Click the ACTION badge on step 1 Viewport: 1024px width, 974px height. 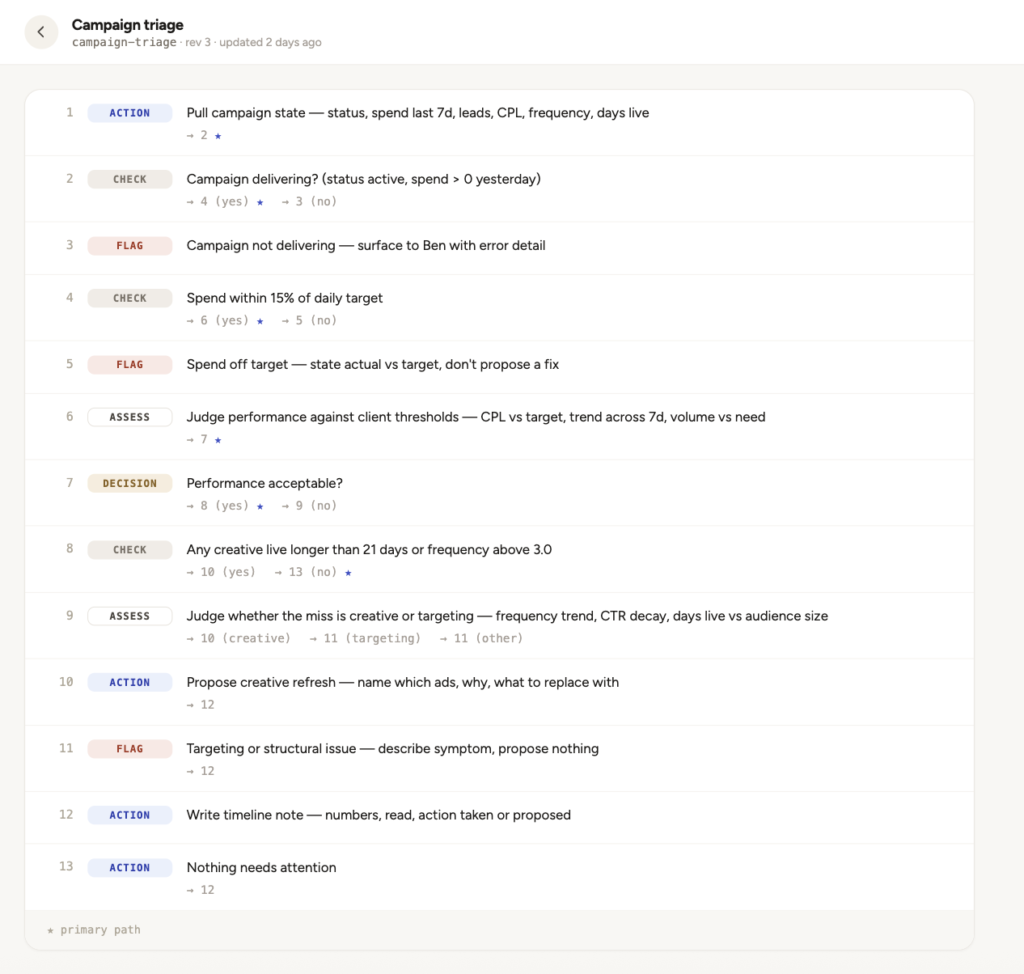click(x=129, y=113)
